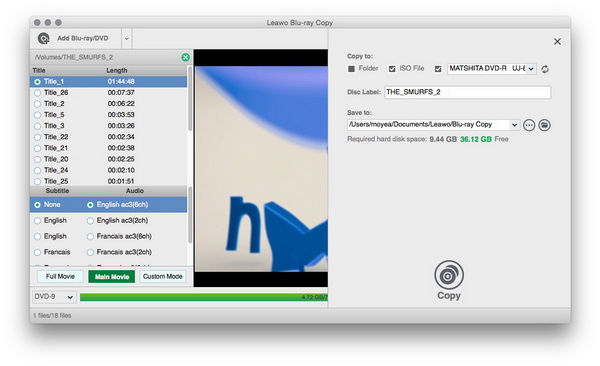Click the 00:06:22 length value
The height and width of the screenshot is (366, 600).
click(x=121, y=104)
